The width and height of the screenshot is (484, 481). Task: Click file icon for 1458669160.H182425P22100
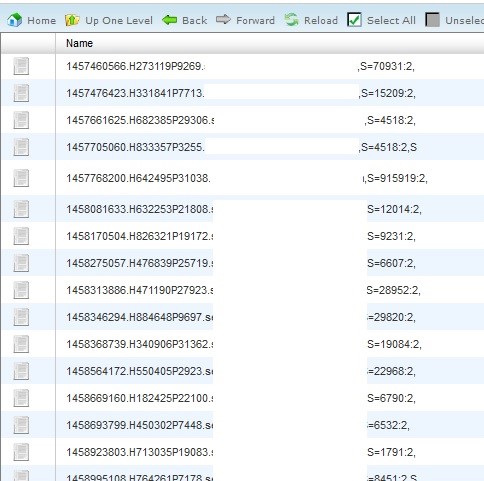tap(21, 398)
